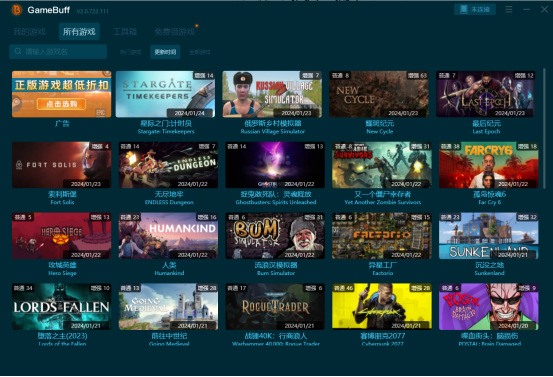The width and height of the screenshot is (553, 377).
Task: Click the connection status button top right
Action: click(x=475, y=9)
